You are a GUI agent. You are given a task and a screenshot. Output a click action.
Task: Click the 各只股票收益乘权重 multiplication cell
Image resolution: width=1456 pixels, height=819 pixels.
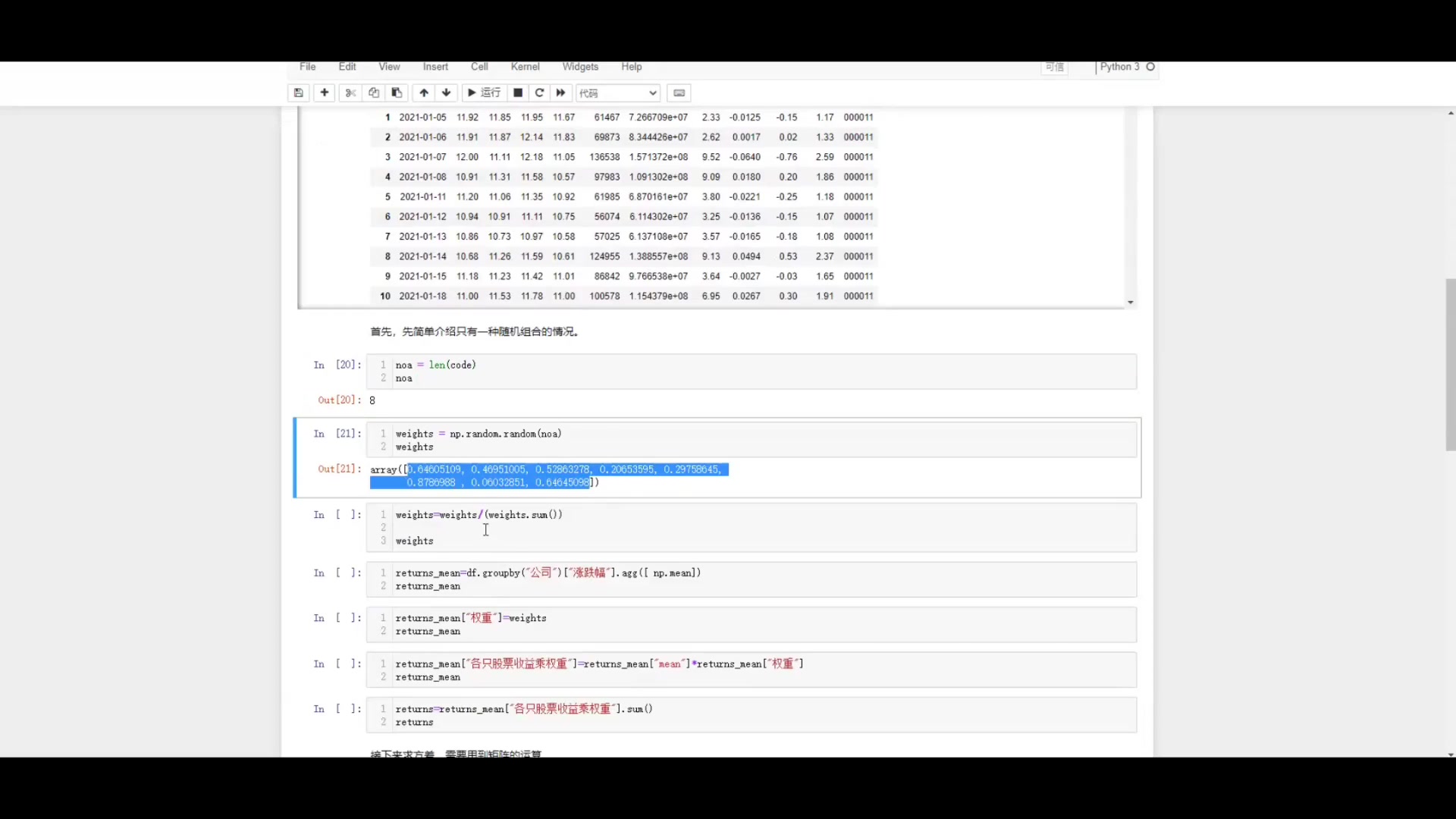(751, 670)
